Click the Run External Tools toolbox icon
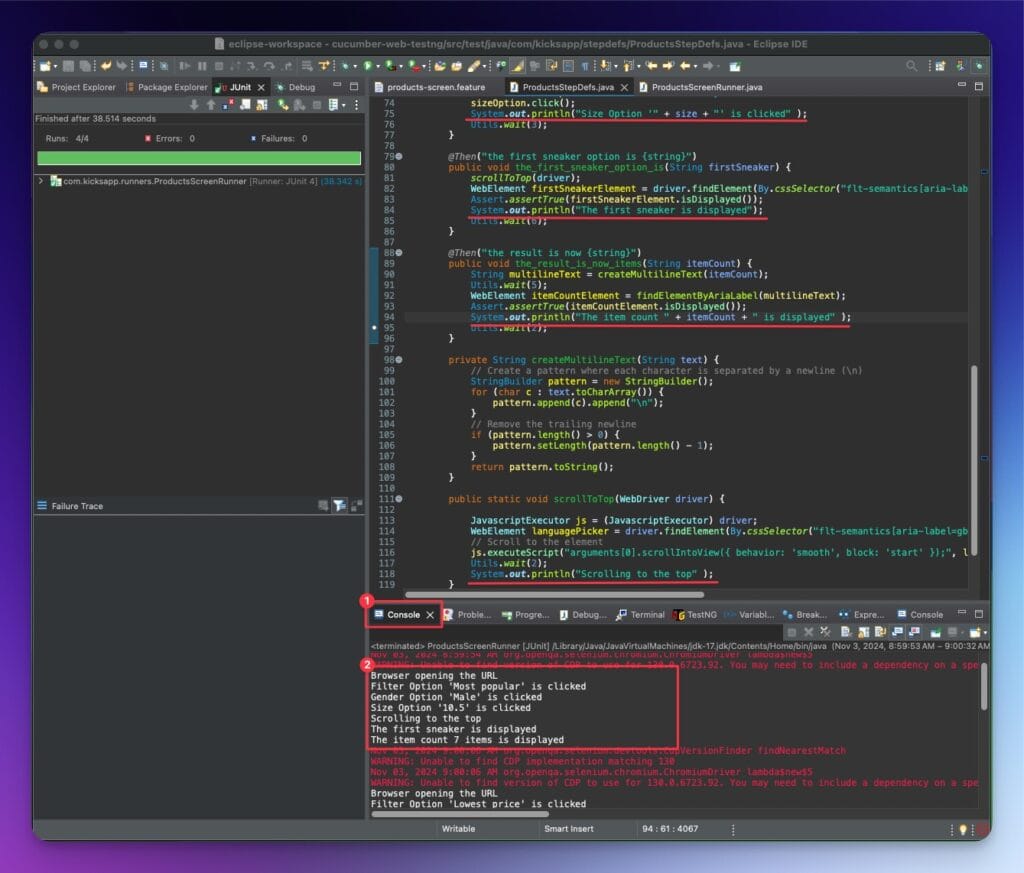 point(414,66)
